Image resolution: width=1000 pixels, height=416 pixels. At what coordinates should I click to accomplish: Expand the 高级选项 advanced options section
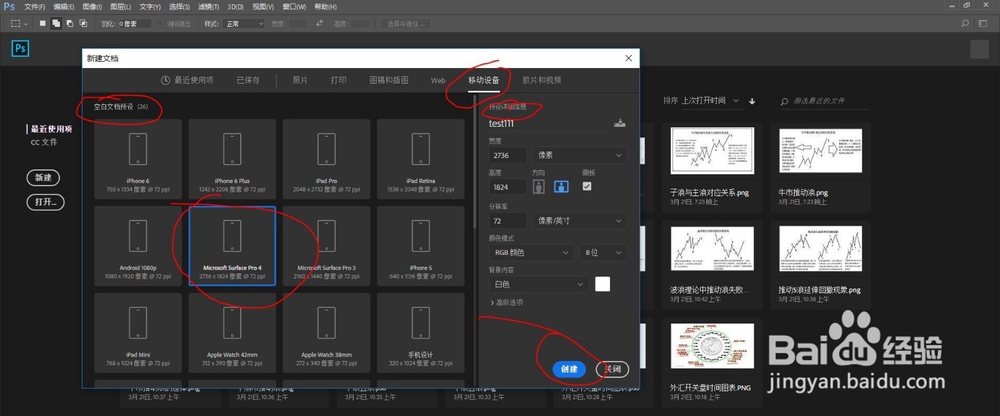[x=506, y=302]
